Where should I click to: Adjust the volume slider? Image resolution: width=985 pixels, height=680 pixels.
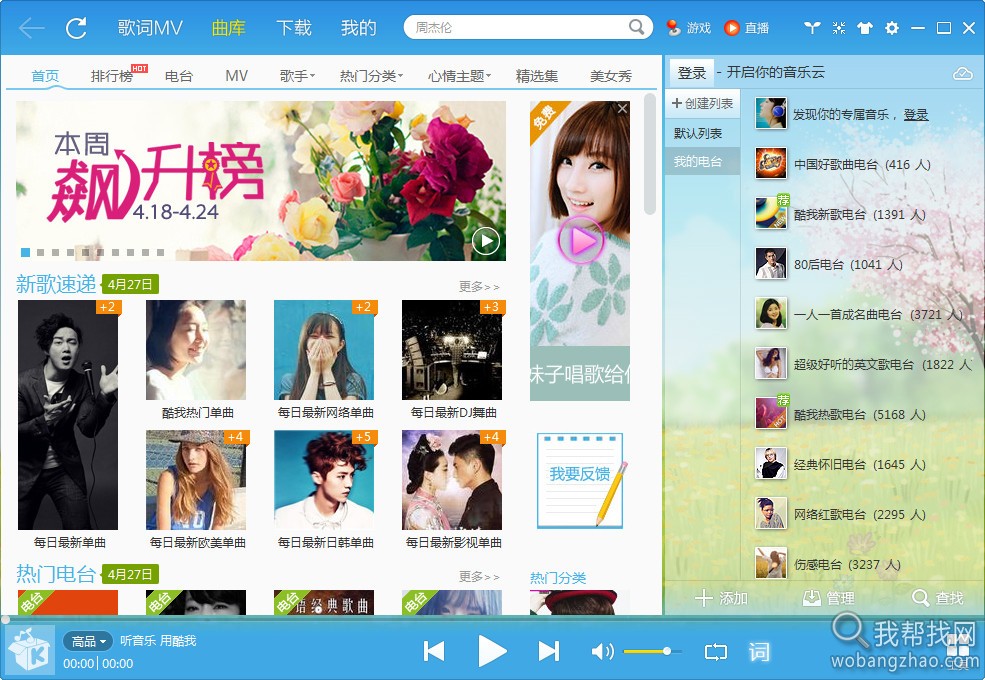[x=651, y=651]
